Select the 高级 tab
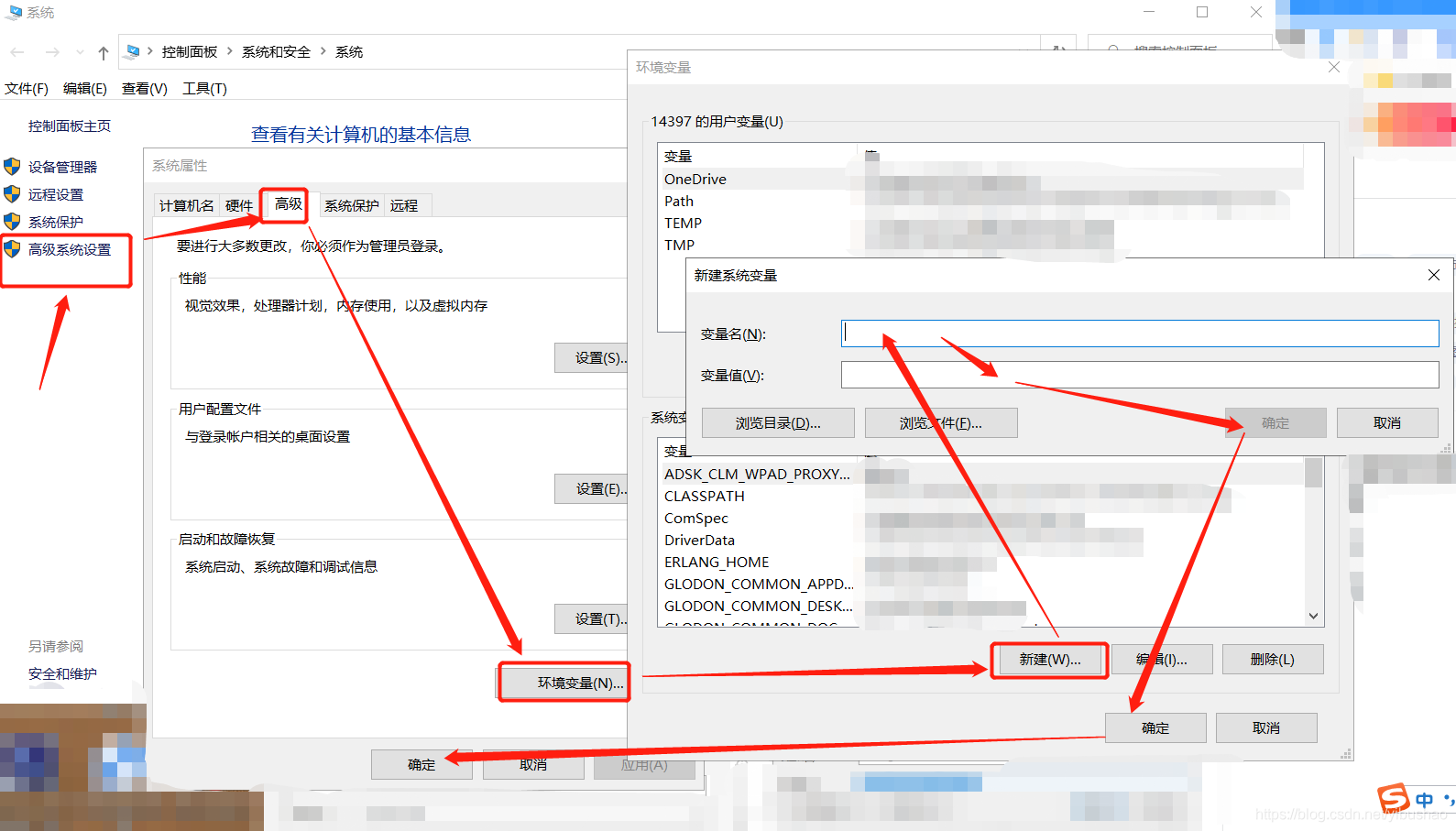The height and width of the screenshot is (831, 1456). pos(289,203)
